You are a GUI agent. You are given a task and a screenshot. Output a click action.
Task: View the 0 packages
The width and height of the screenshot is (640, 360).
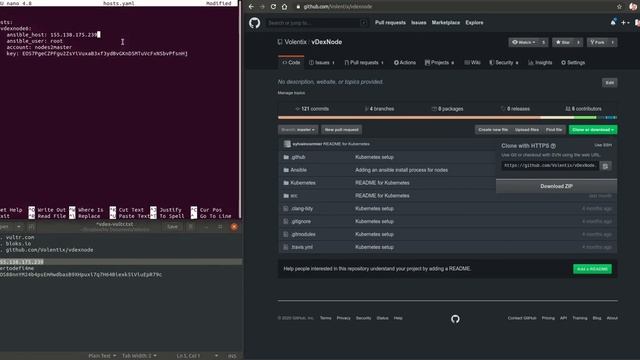click(x=447, y=109)
